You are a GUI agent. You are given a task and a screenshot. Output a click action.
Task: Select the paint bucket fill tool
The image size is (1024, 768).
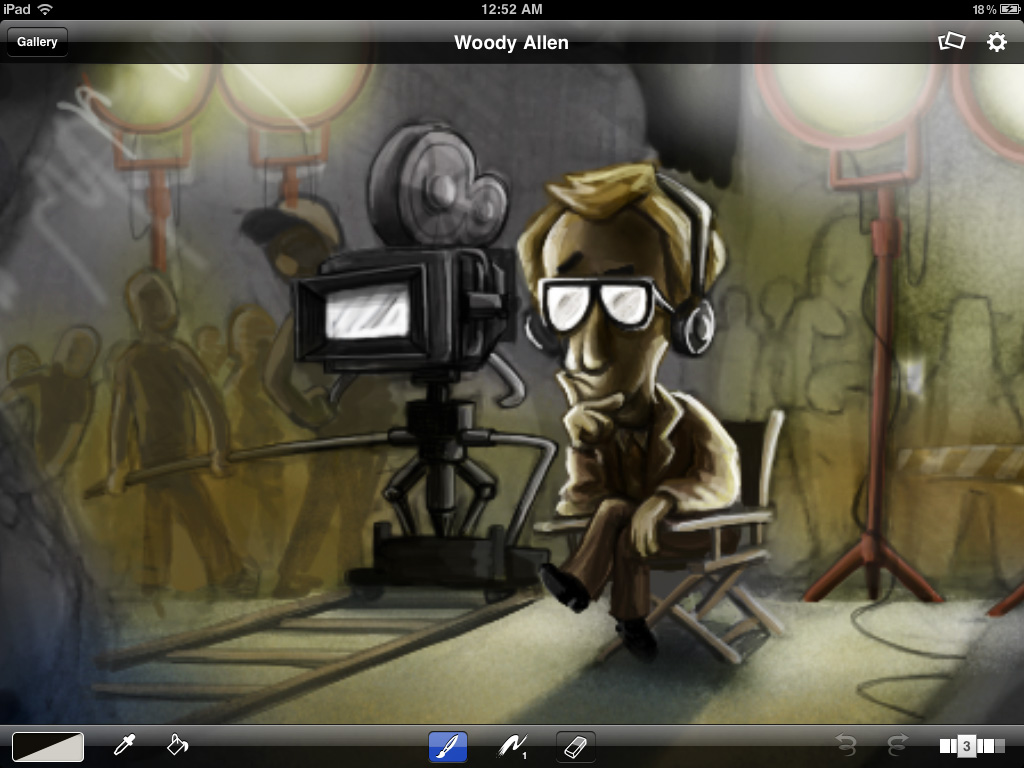point(177,745)
